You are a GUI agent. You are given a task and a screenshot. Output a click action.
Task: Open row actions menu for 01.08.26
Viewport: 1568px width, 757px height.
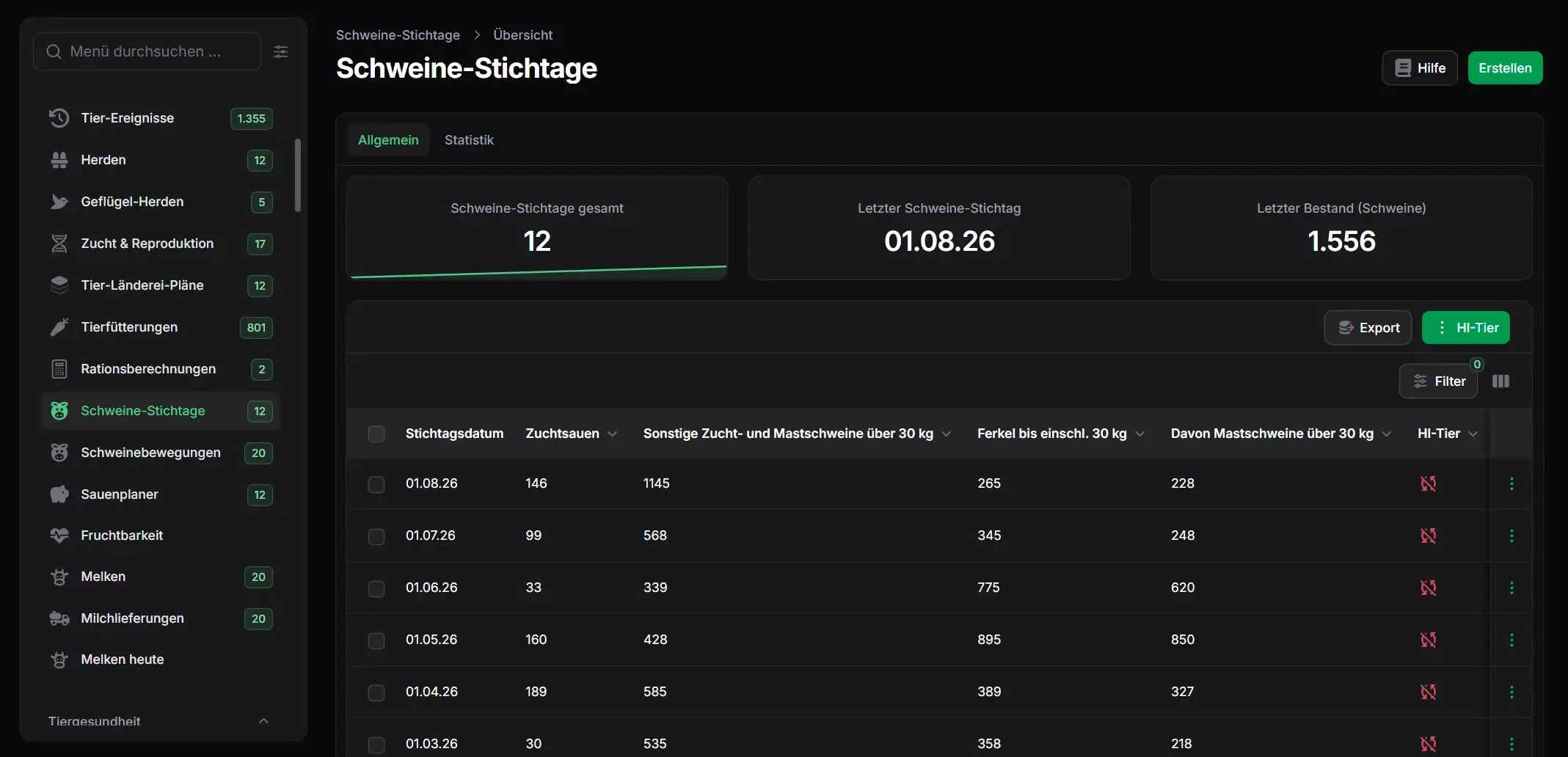point(1512,483)
